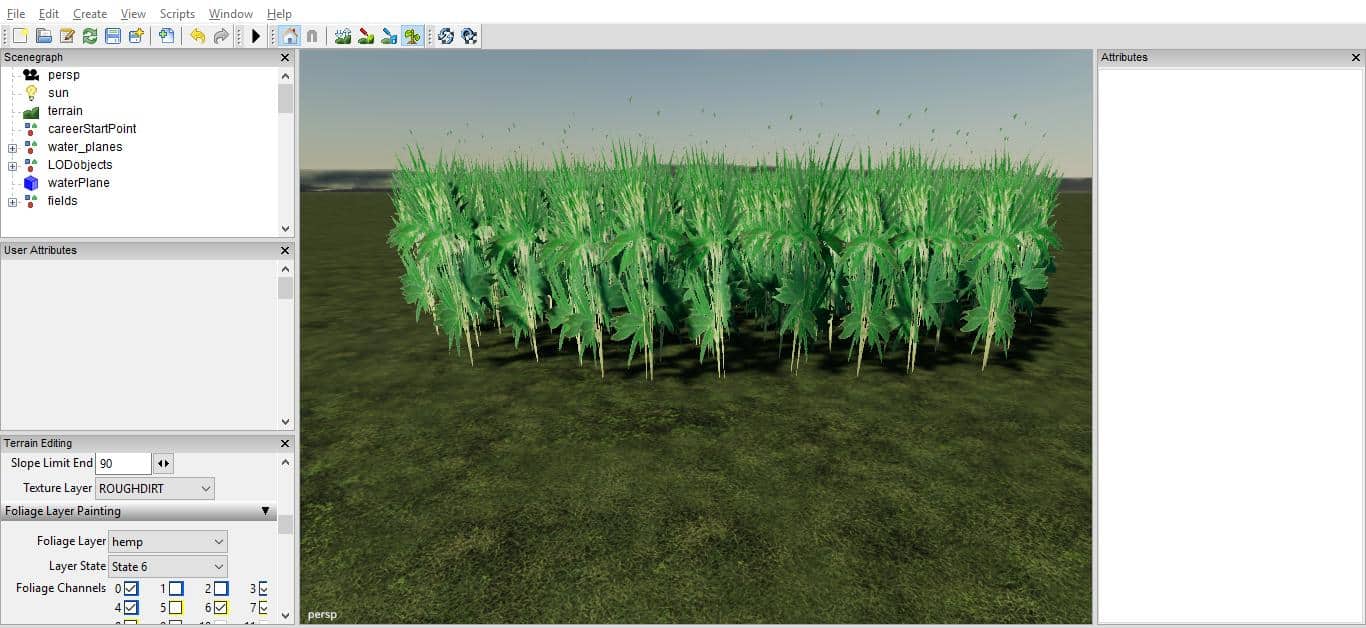Click the Slope Limit End slider button
The width and height of the screenshot is (1366, 628).
[x=163, y=463]
